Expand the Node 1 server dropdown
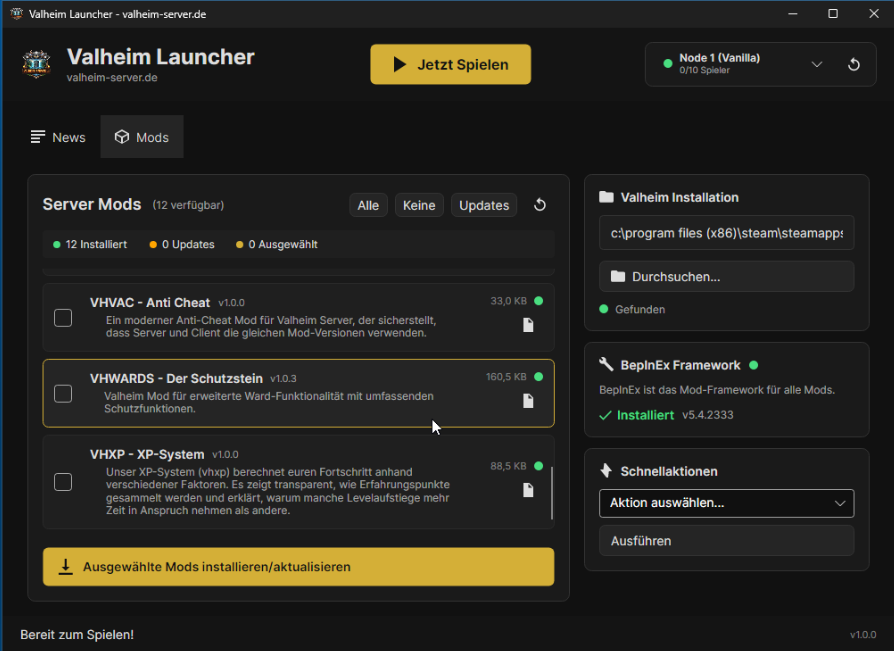The image size is (894, 651). 817,64
